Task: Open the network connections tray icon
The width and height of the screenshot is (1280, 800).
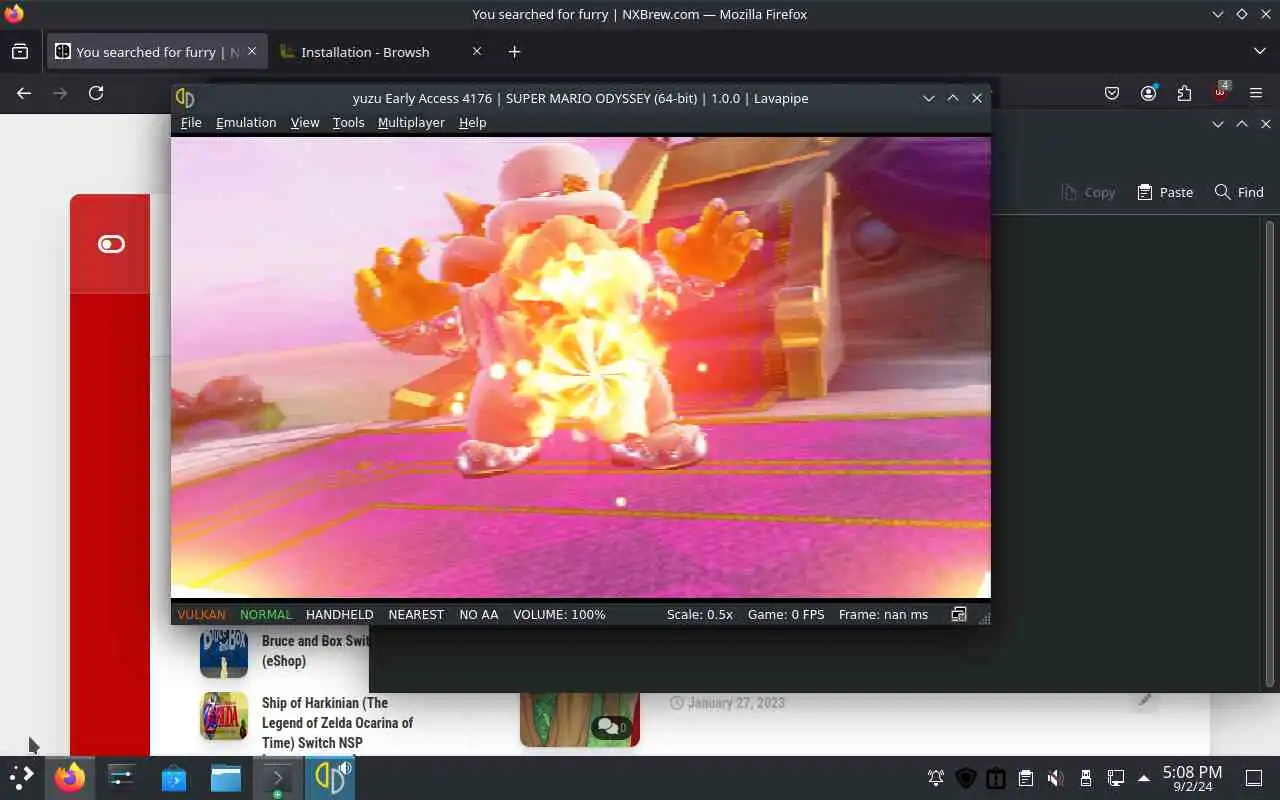Action: (1116, 778)
